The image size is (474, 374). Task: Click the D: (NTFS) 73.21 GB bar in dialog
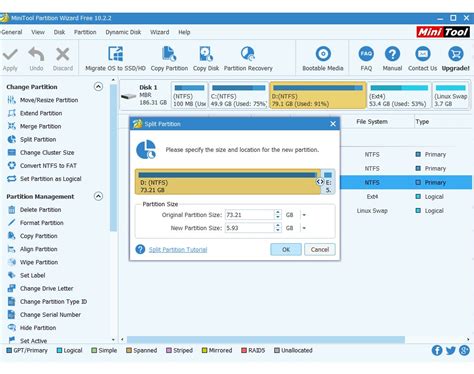(x=227, y=182)
